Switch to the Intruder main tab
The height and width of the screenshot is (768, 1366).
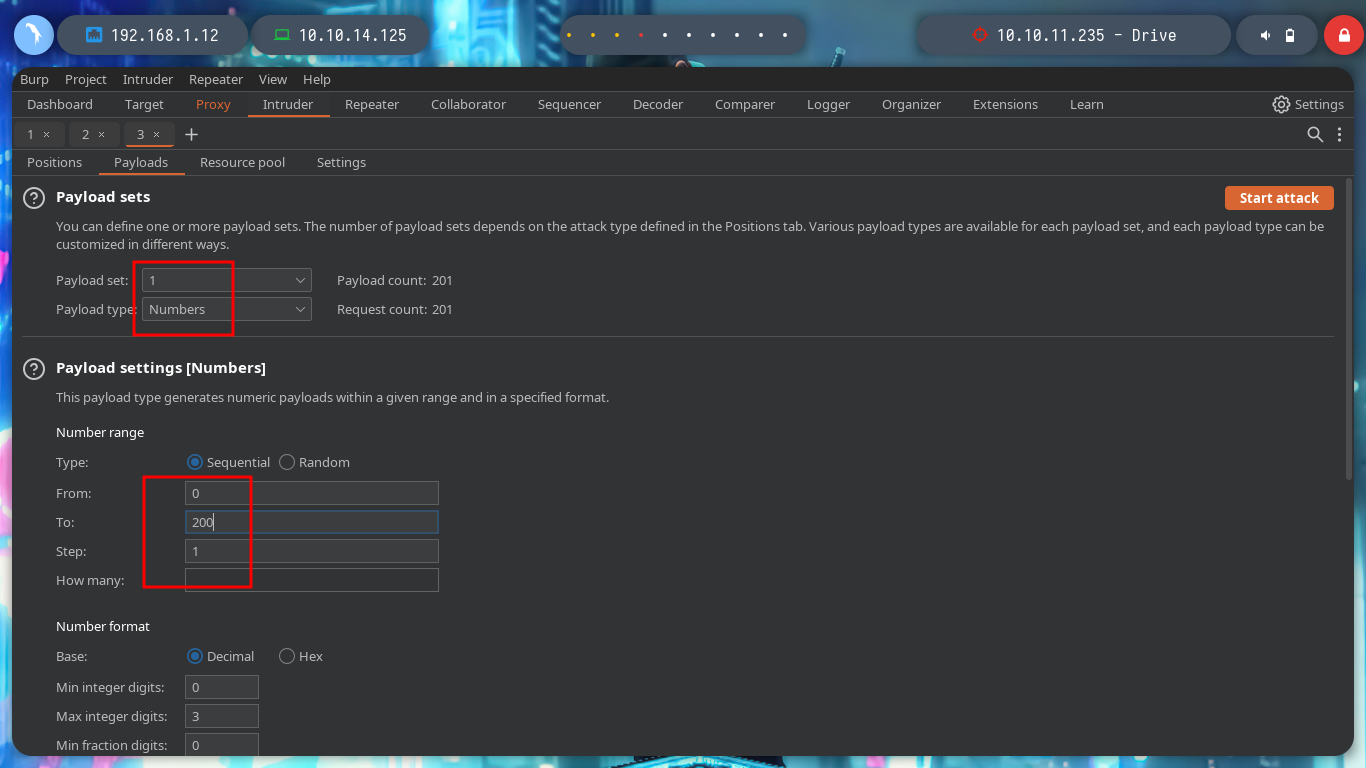(x=288, y=104)
